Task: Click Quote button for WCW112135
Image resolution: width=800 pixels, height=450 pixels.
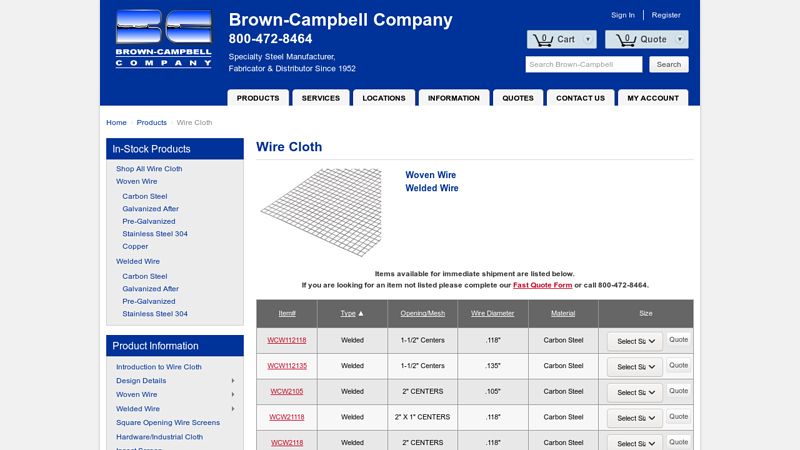Action: coord(679,365)
